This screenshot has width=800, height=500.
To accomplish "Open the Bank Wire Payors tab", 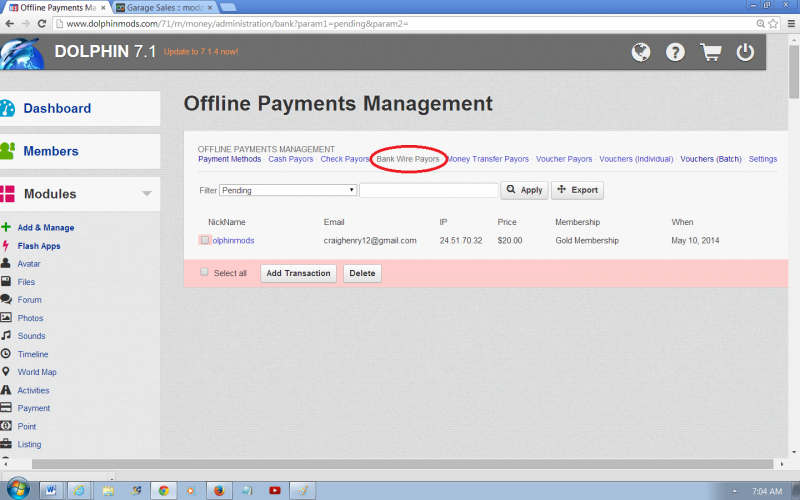I will (408, 159).
